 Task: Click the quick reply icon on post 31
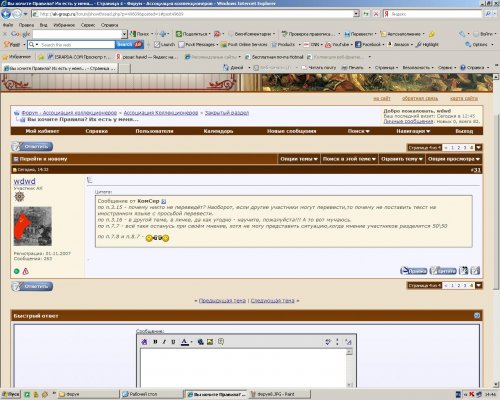pyautogui.click(x=475, y=271)
